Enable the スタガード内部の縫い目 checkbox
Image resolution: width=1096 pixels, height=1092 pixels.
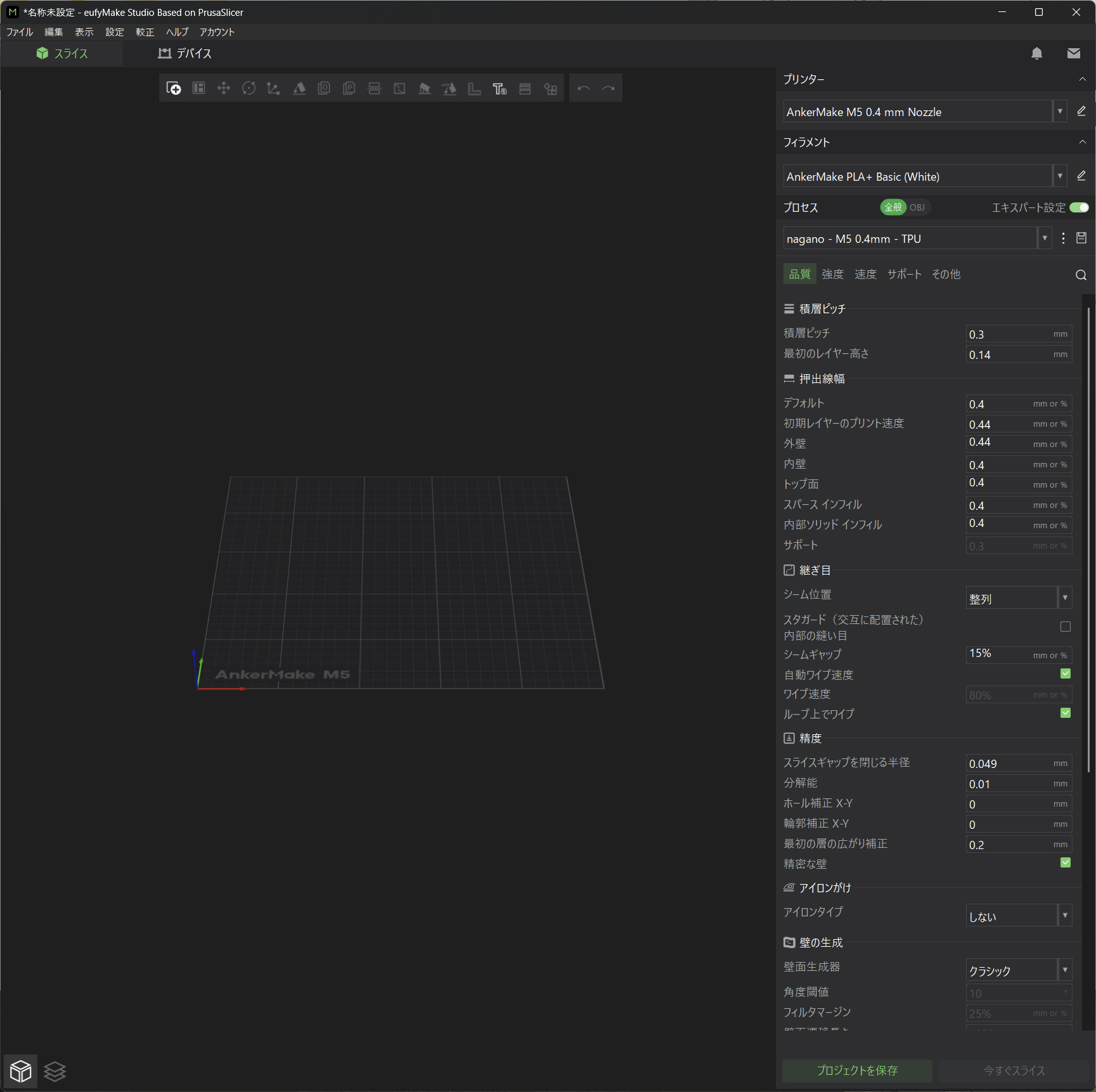tap(1065, 627)
